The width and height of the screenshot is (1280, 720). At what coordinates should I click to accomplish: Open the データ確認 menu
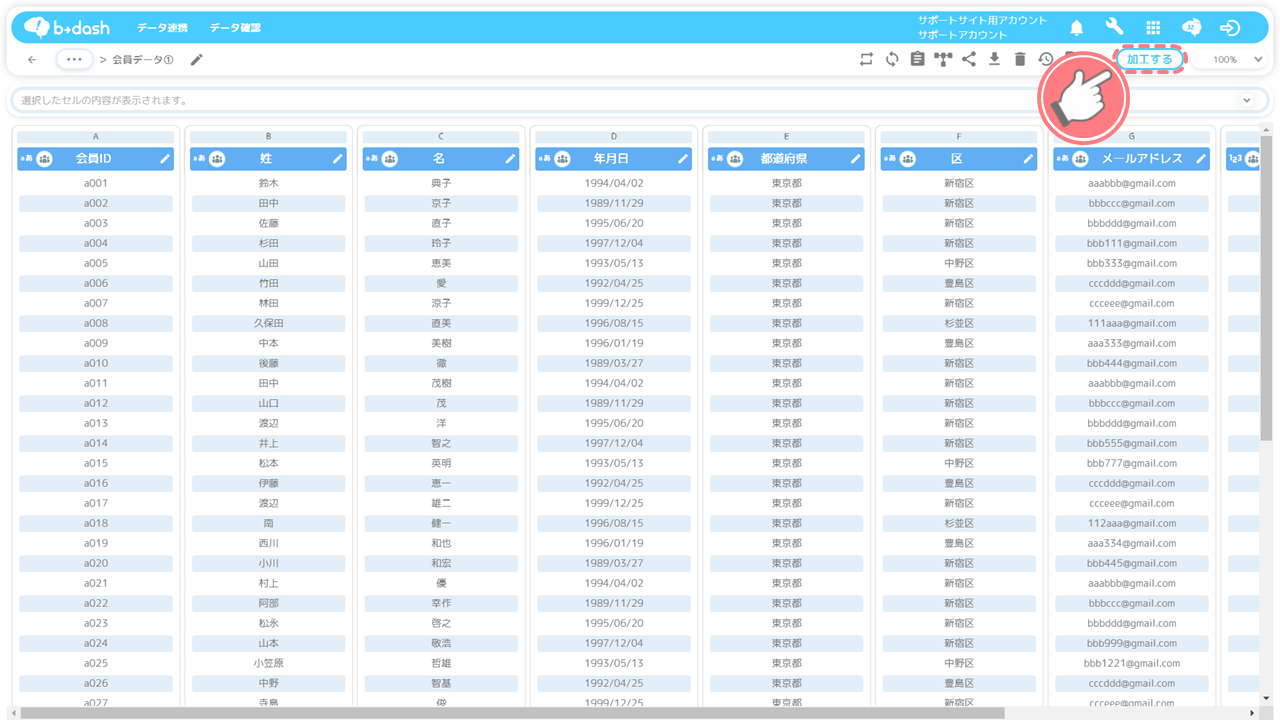click(235, 28)
